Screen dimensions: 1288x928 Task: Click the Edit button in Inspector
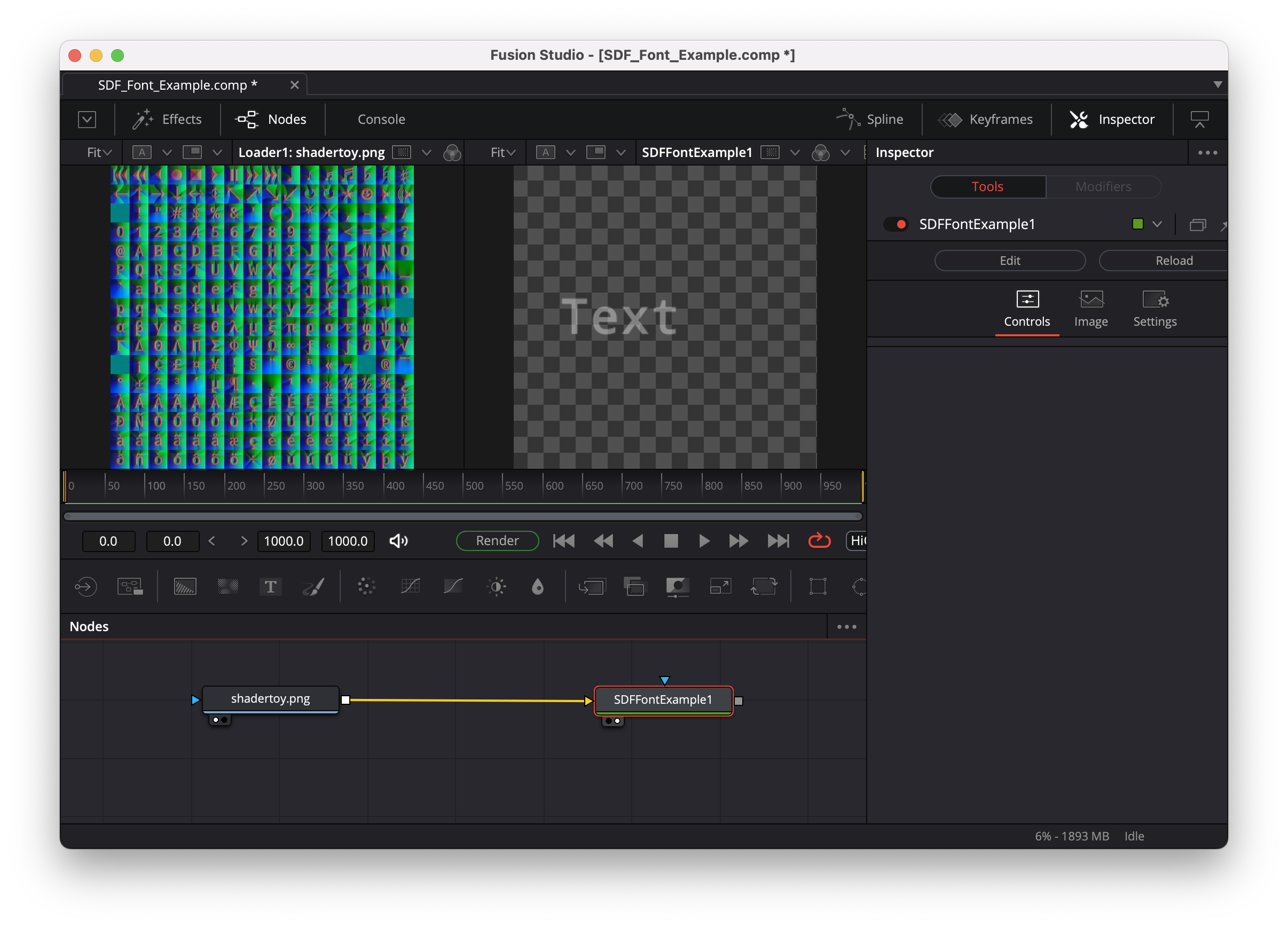[1010, 261]
